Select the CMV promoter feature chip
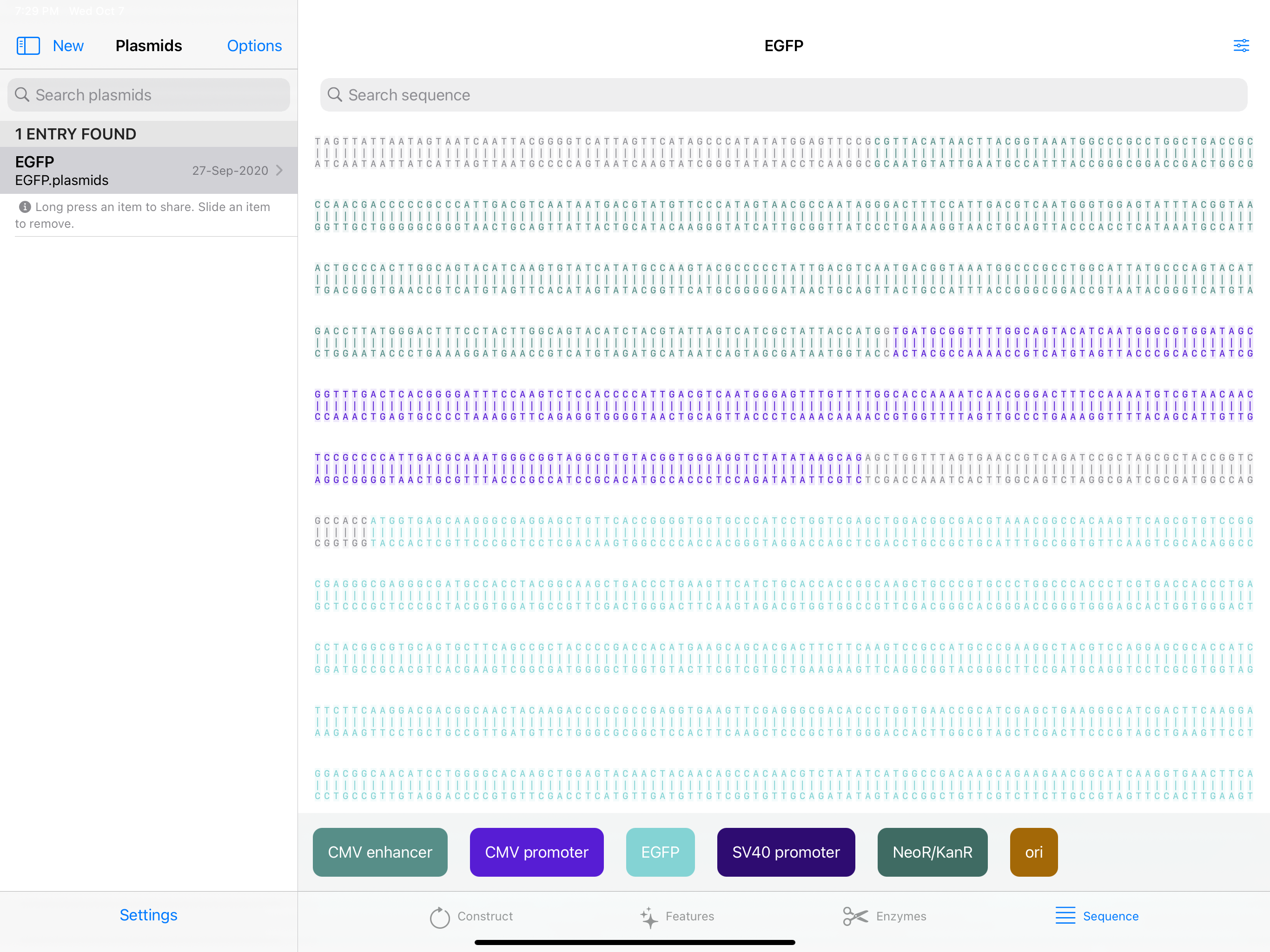 coord(536,852)
